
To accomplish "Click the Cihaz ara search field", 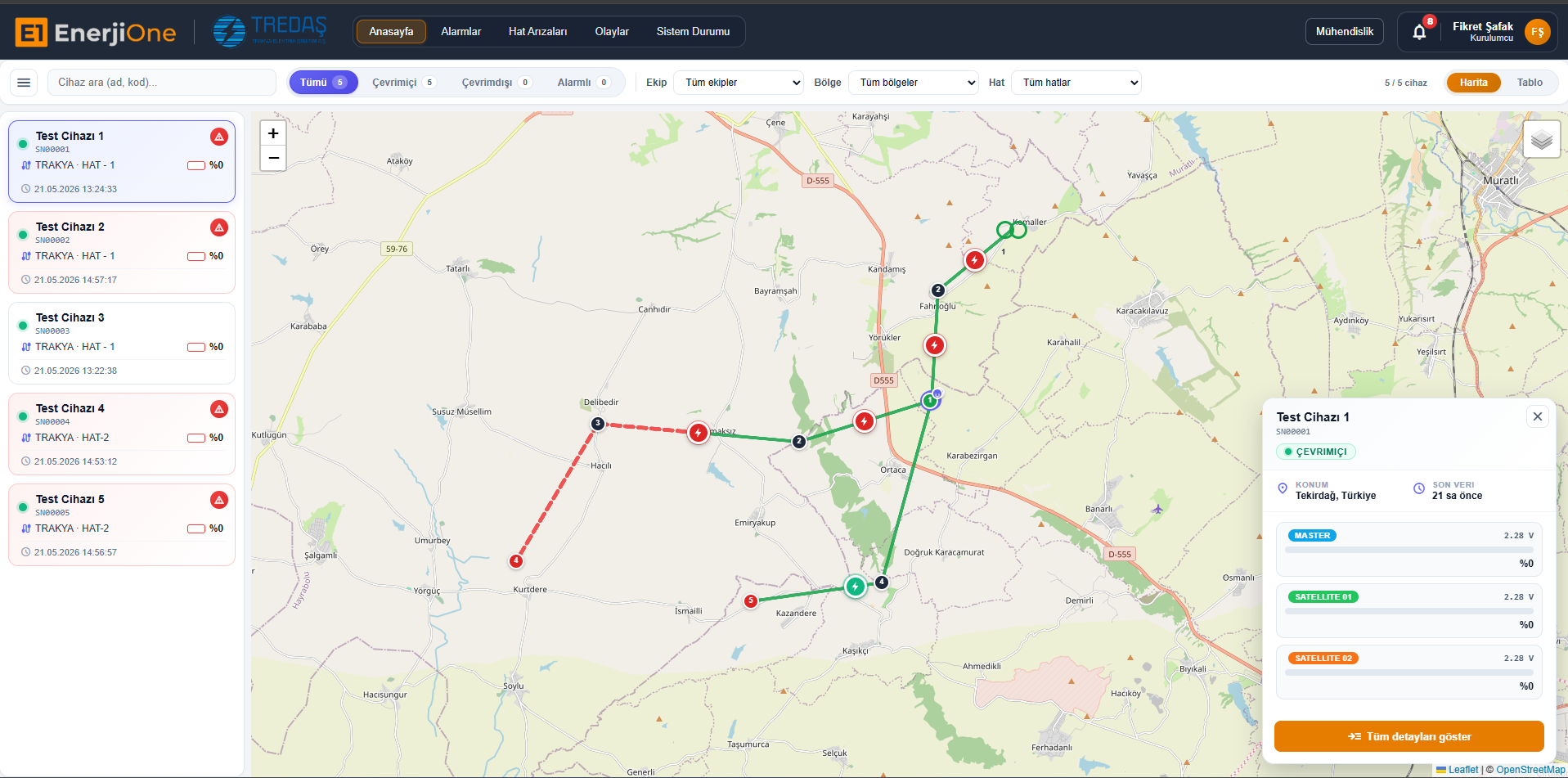I will [x=162, y=83].
